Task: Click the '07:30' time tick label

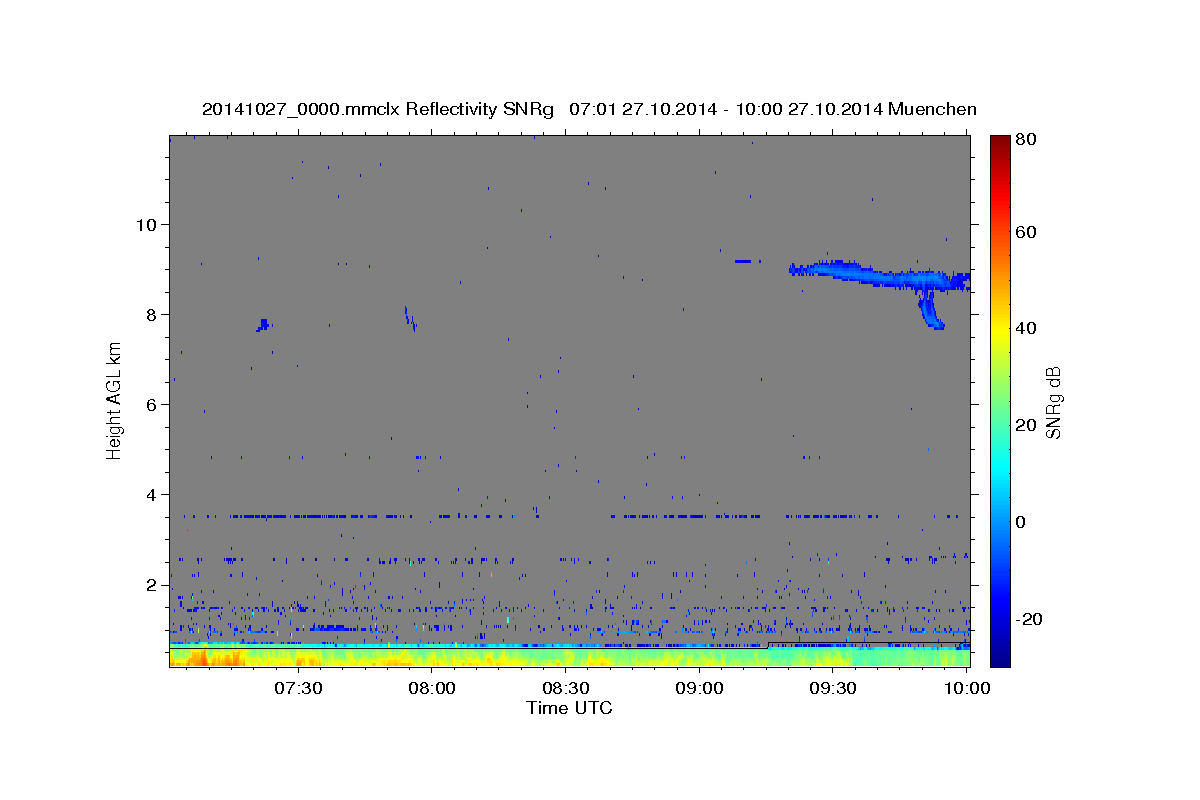Action: click(x=298, y=688)
